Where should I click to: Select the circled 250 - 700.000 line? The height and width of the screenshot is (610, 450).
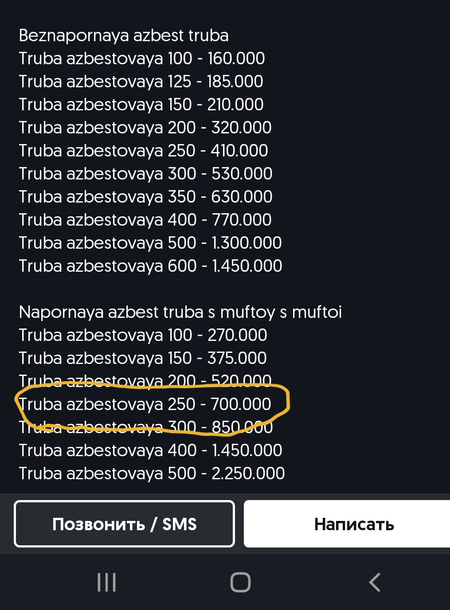[145, 404]
